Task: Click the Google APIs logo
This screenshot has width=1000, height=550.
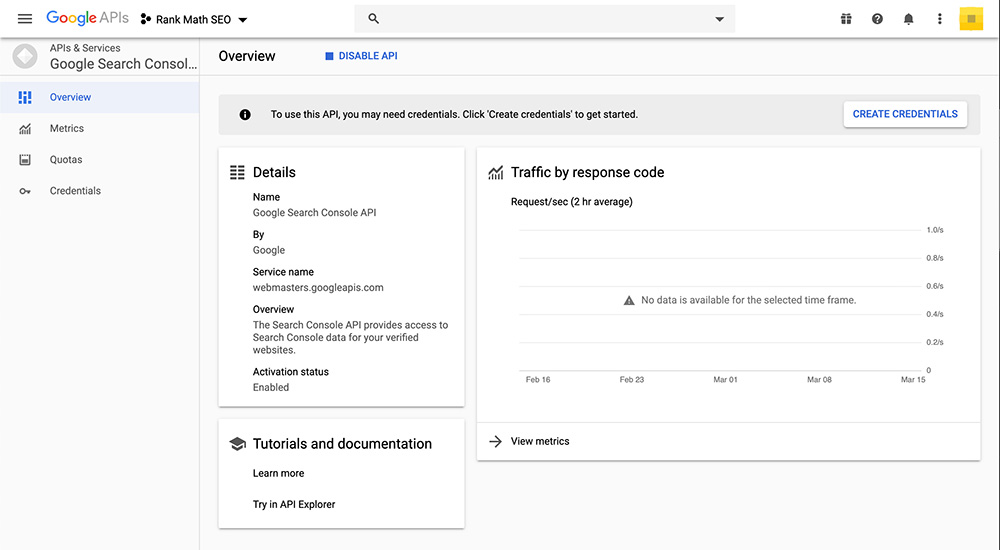Action: pos(87,19)
